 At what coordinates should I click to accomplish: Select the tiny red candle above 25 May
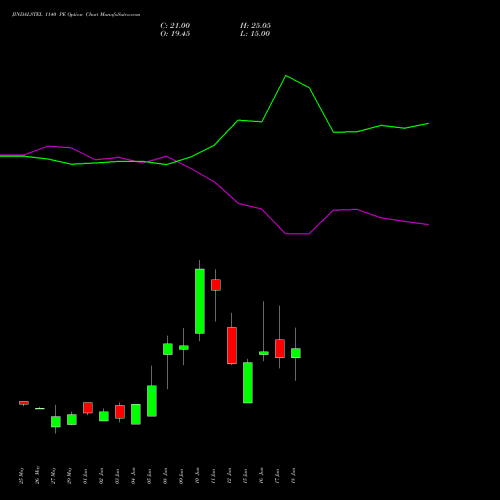point(24,403)
